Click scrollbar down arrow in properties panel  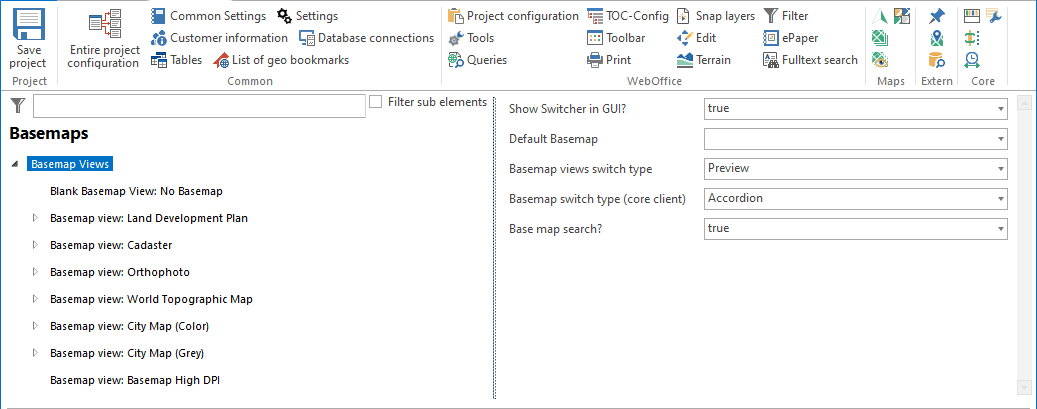click(1024, 388)
